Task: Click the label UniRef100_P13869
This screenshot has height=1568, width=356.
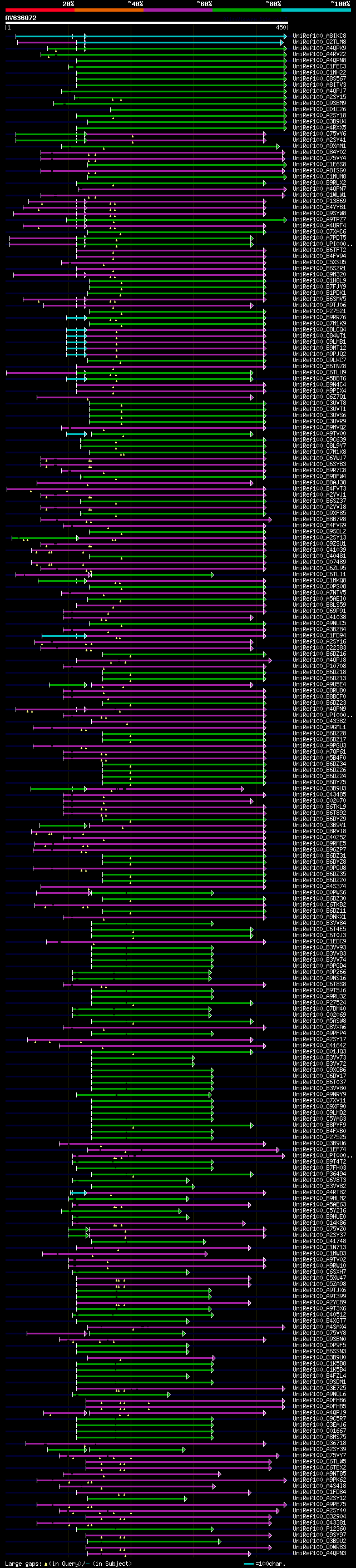Action: click(x=319, y=201)
